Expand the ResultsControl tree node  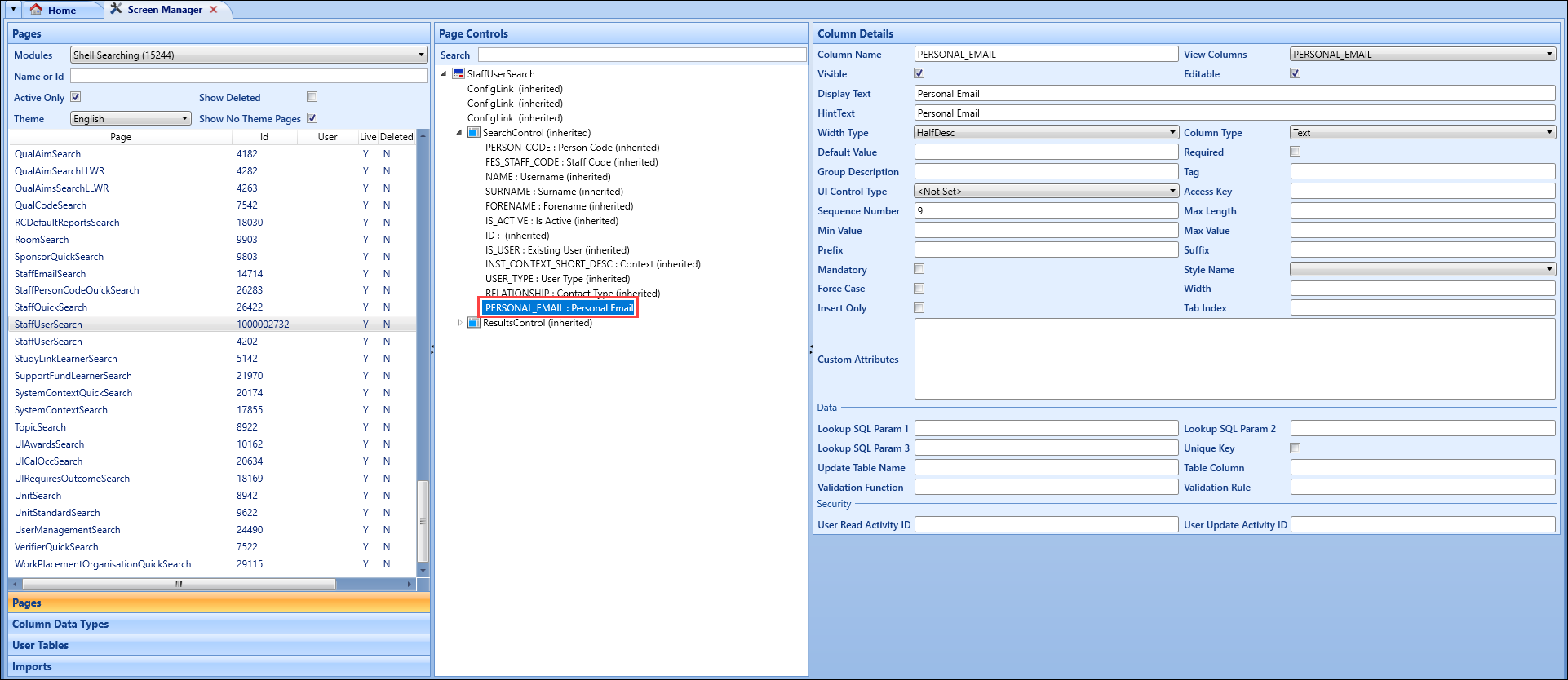(x=460, y=323)
